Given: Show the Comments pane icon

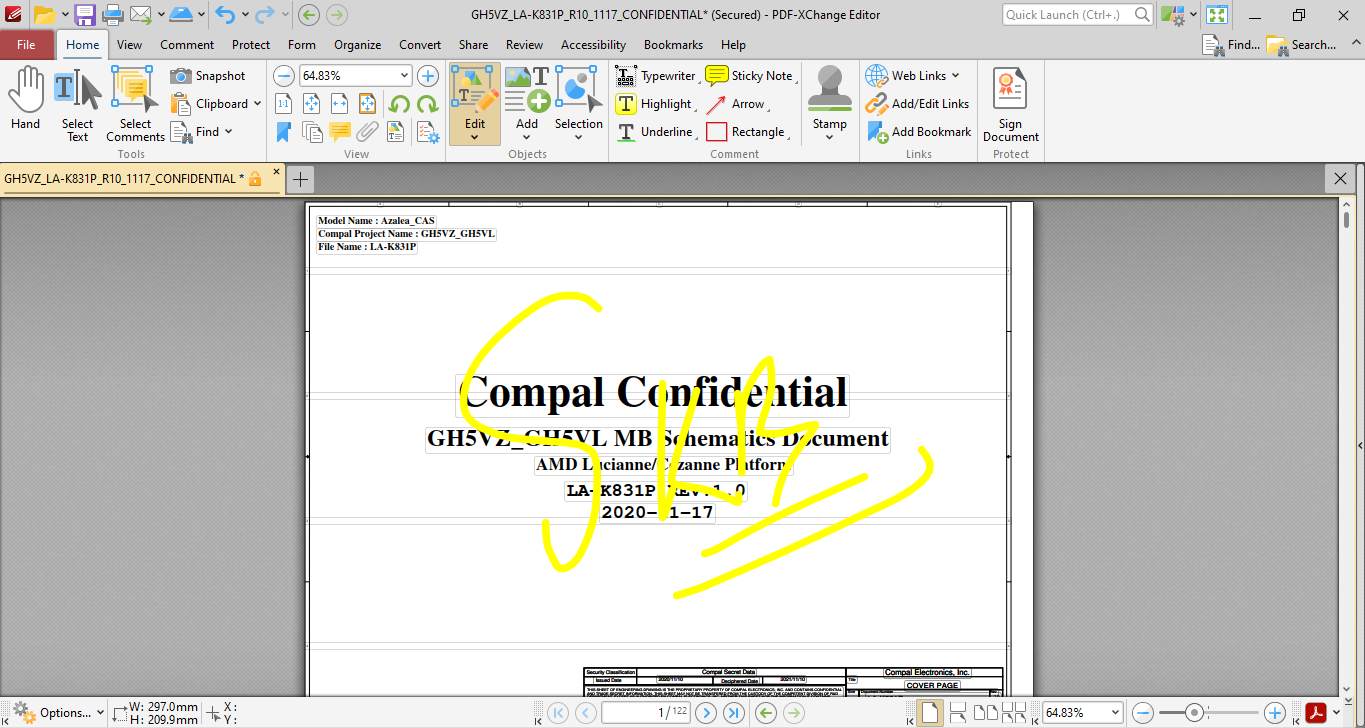Looking at the screenshot, I should (x=340, y=132).
